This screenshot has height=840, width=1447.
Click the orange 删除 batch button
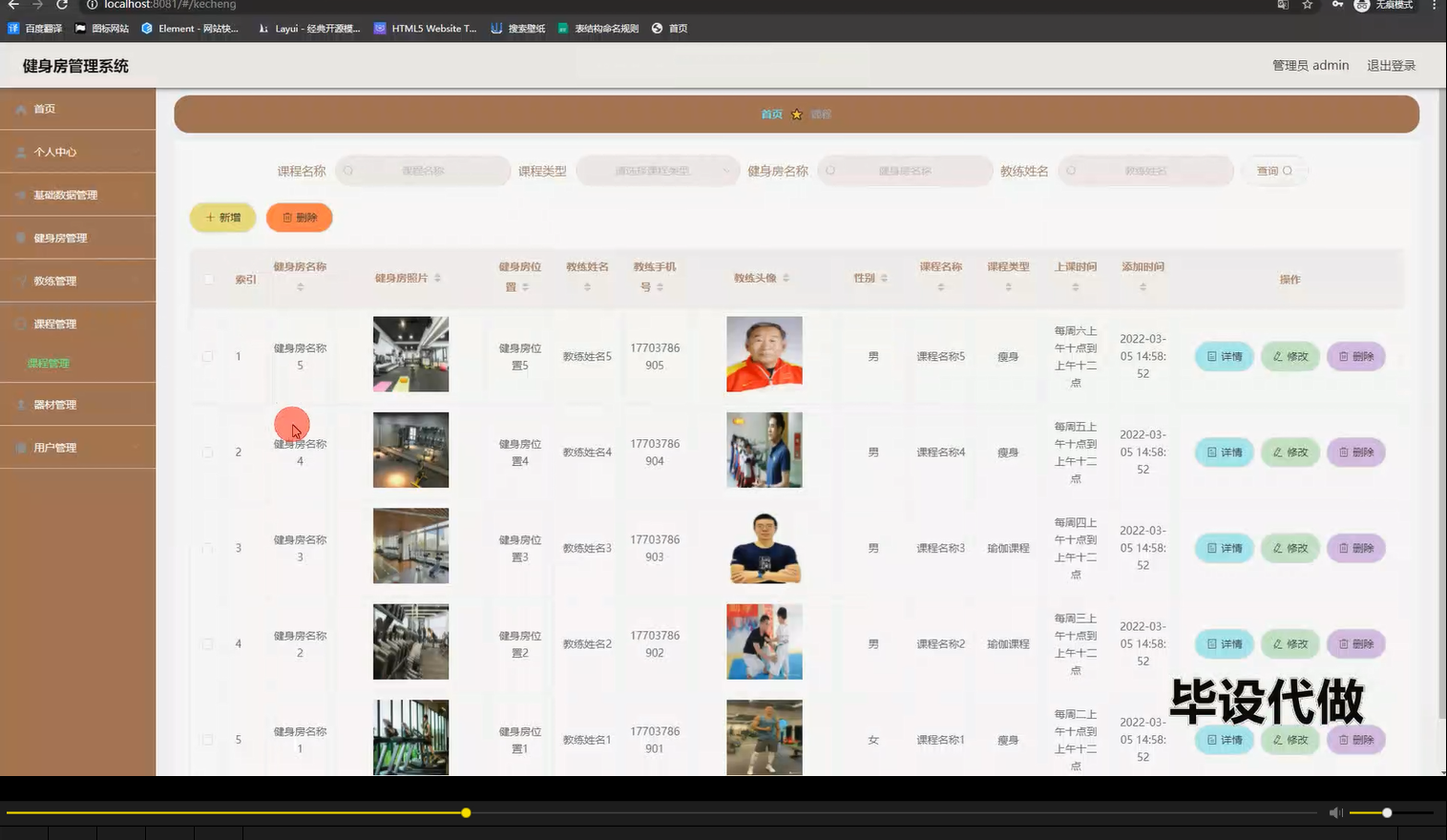pos(300,218)
